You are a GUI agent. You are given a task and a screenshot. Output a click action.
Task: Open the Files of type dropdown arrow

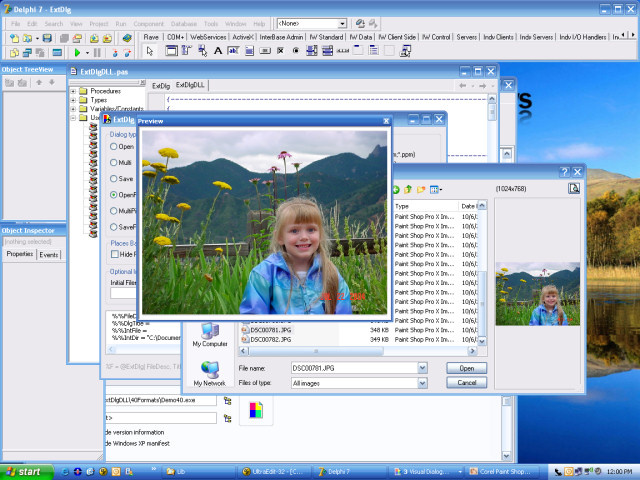pyautogui.click(x=422, y=383)
